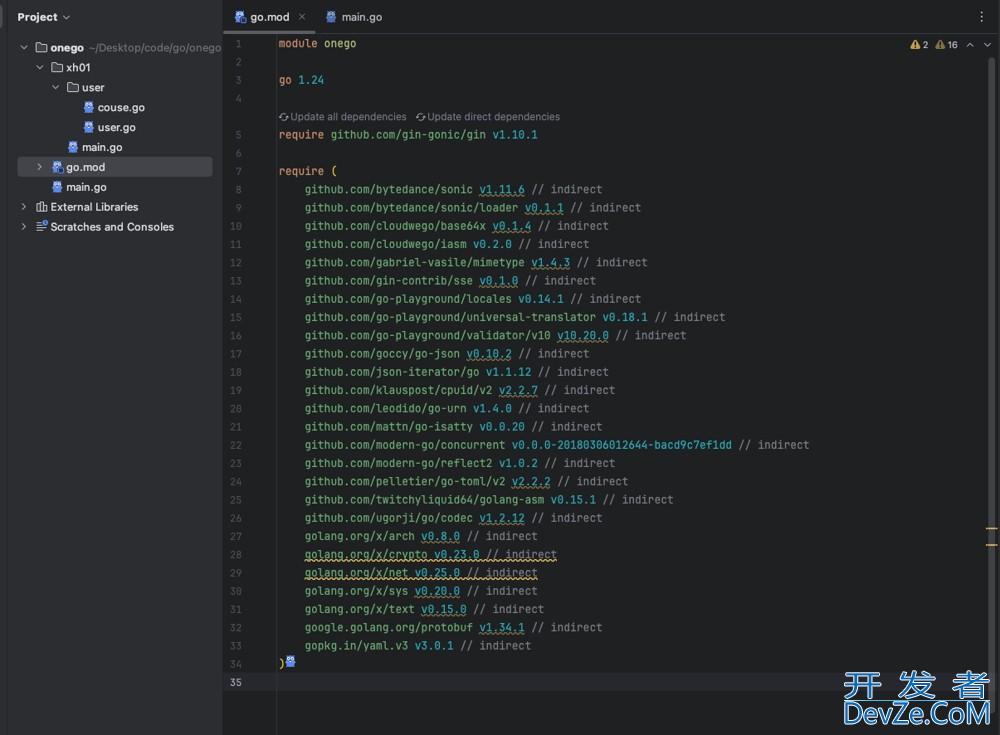This screenshot has width=1000, height=735.
Task: Collapse the user folder
Action: click(x=56, y=87)
